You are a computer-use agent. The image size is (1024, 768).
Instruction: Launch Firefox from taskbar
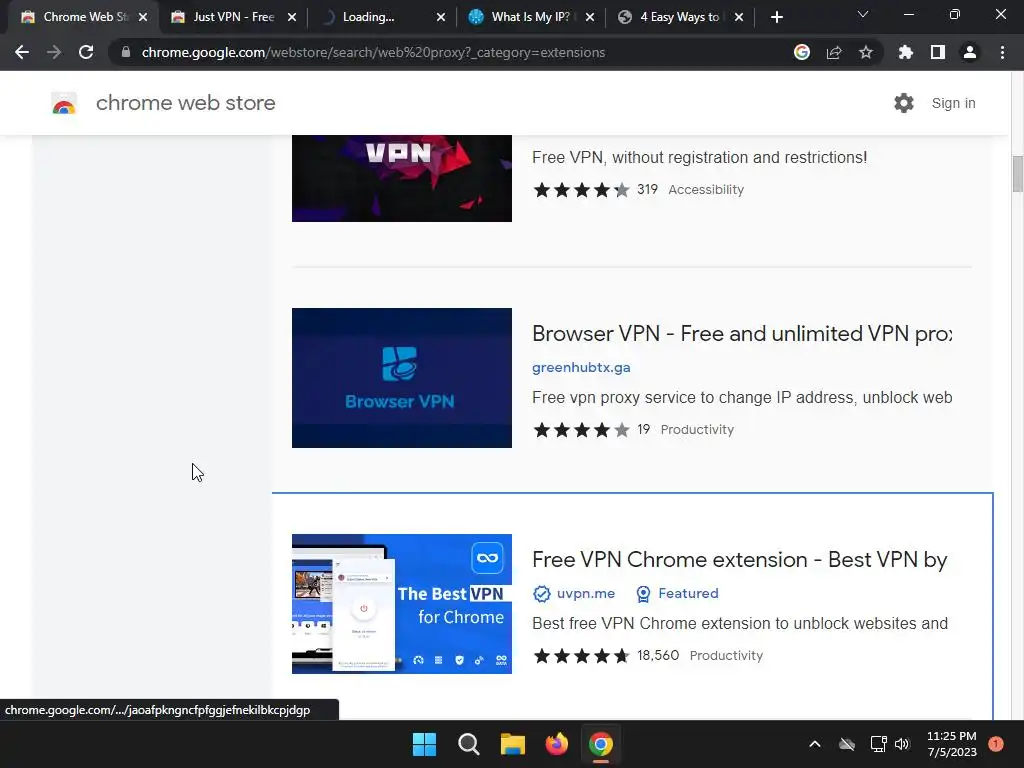pos(556,744)
